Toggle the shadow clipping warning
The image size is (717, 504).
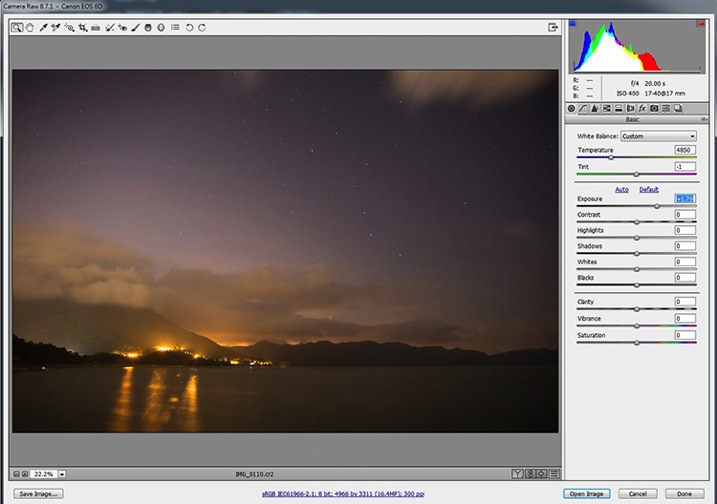tap(573, 22)
